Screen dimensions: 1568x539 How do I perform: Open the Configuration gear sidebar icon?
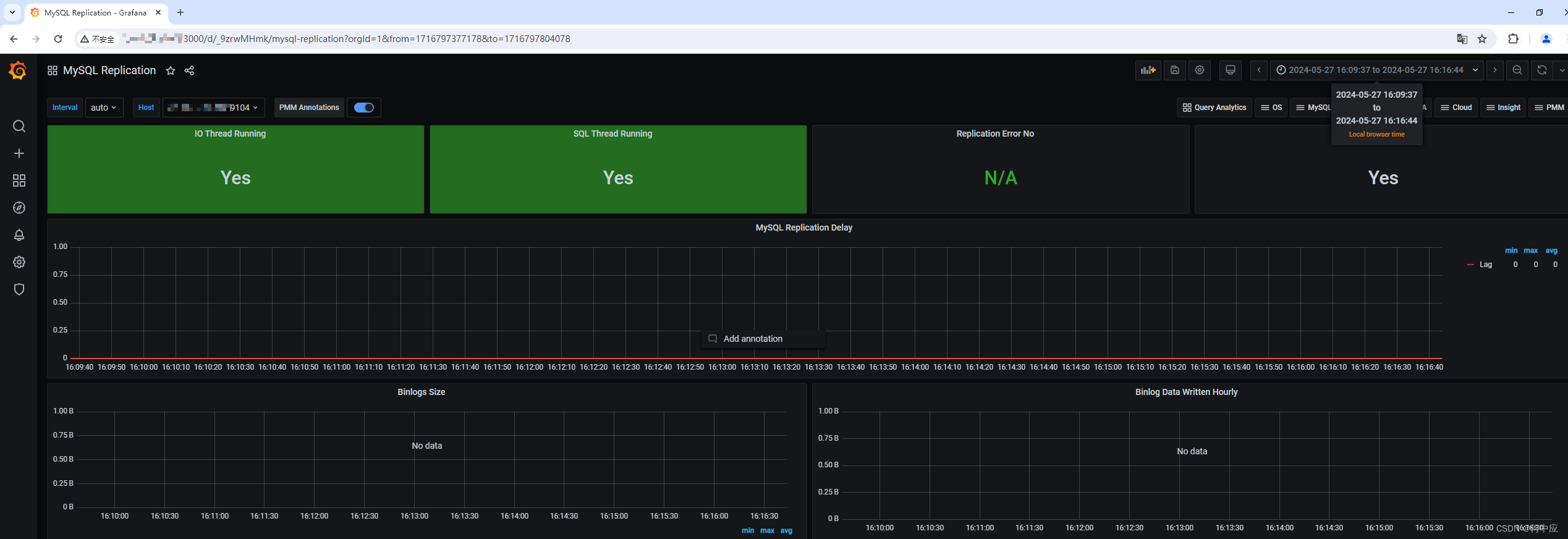pos(19,262)
